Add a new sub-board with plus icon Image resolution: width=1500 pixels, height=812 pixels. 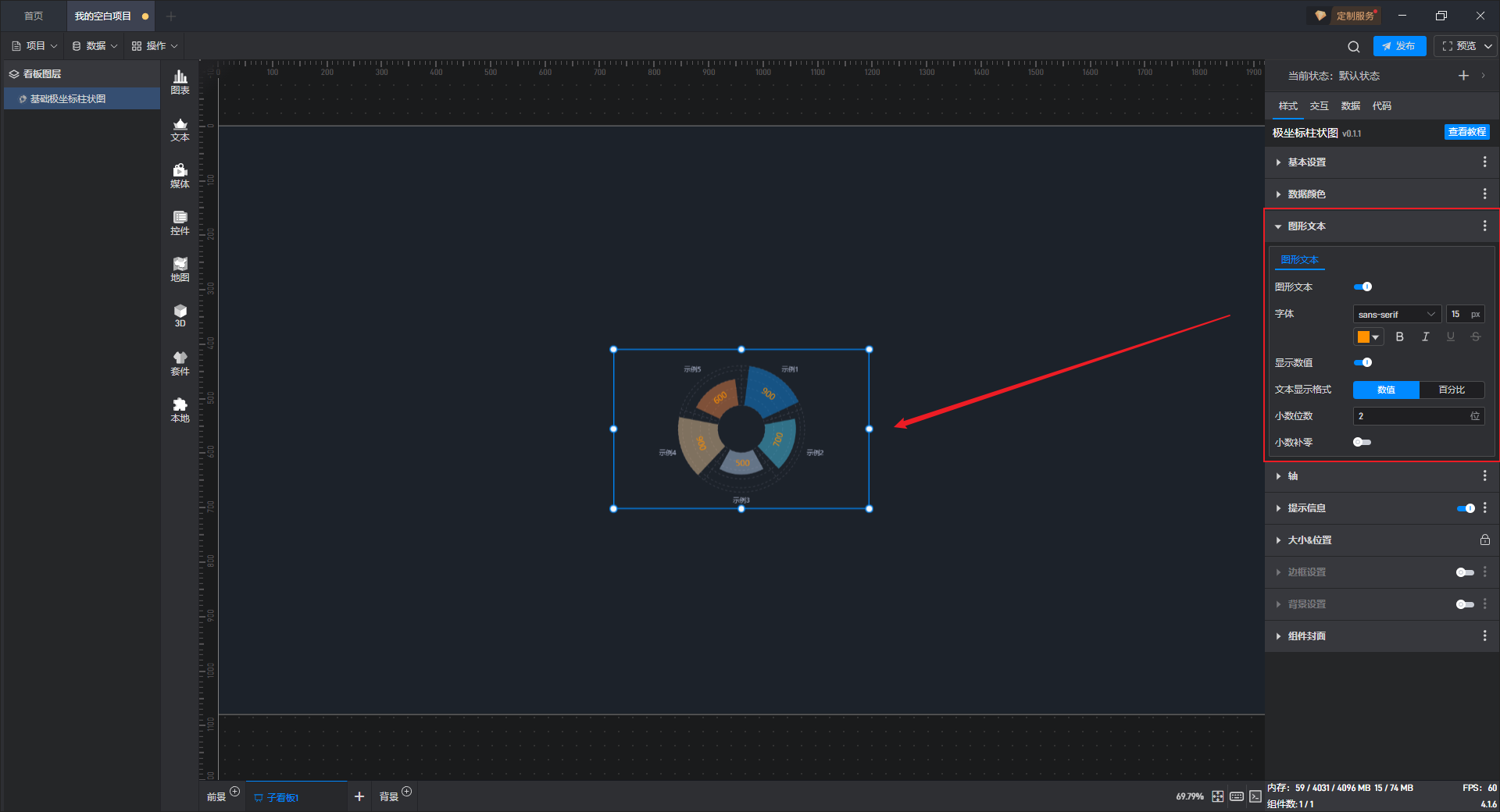click(x=359, y=796)
